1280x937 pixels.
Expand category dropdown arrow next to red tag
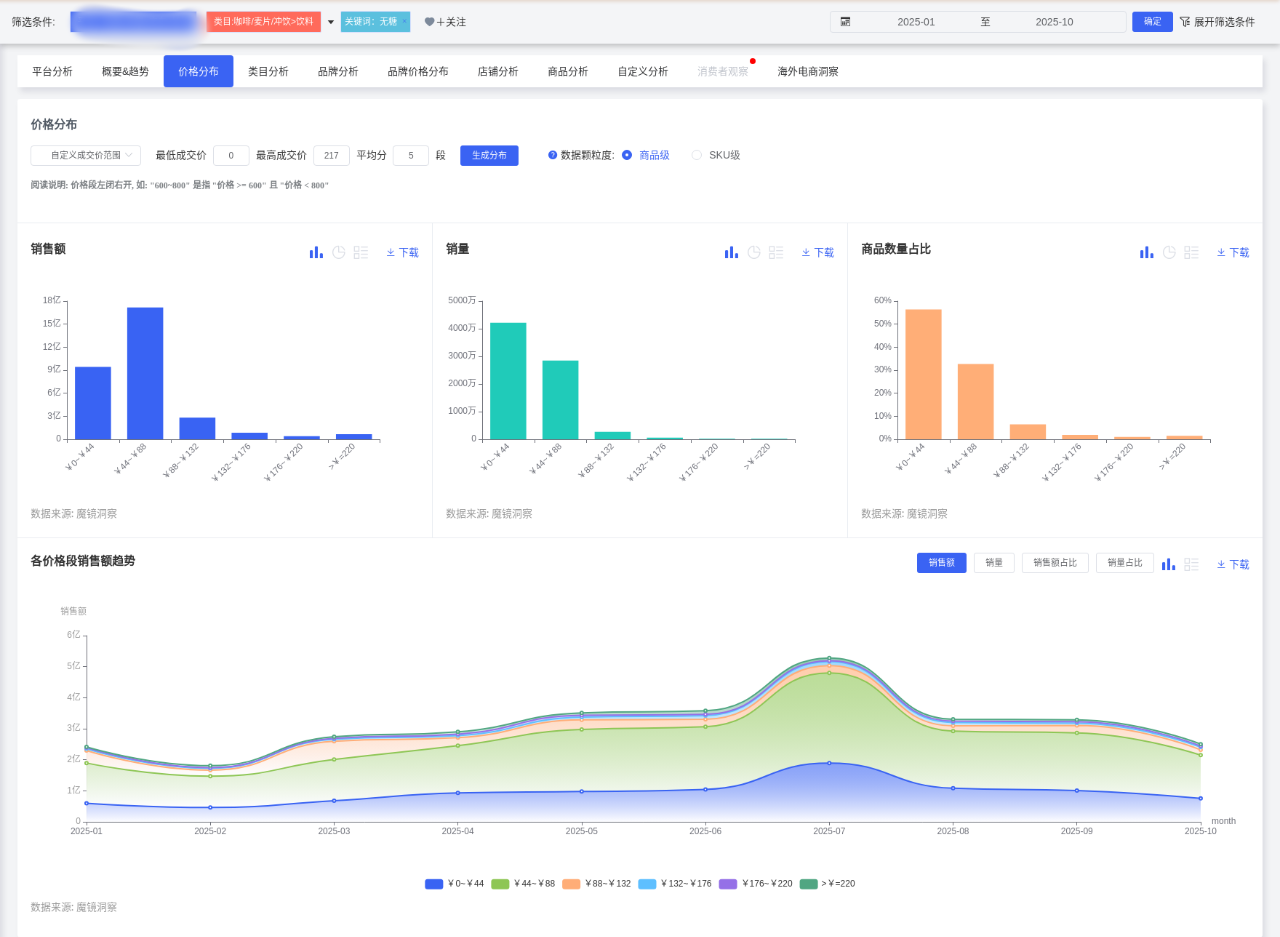pos(331,22)
